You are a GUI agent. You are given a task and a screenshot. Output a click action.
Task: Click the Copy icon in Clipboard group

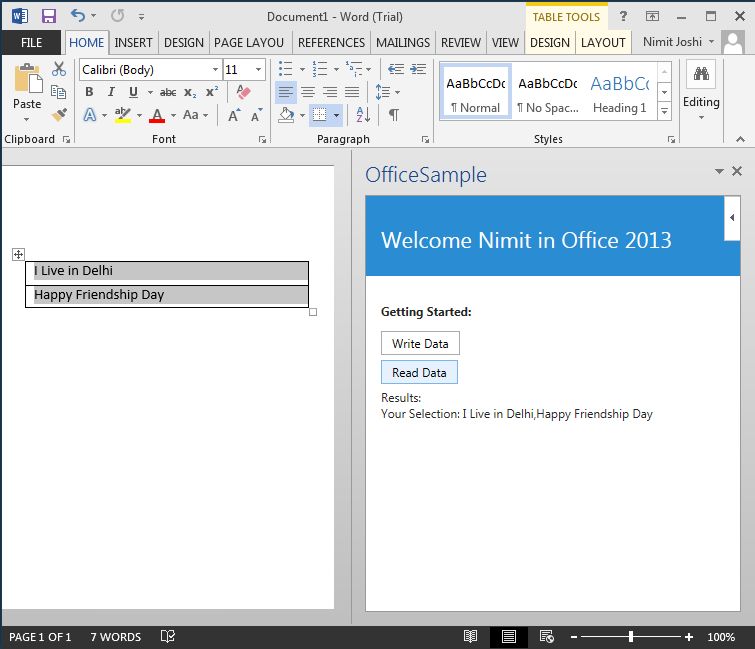pos(58,91)
